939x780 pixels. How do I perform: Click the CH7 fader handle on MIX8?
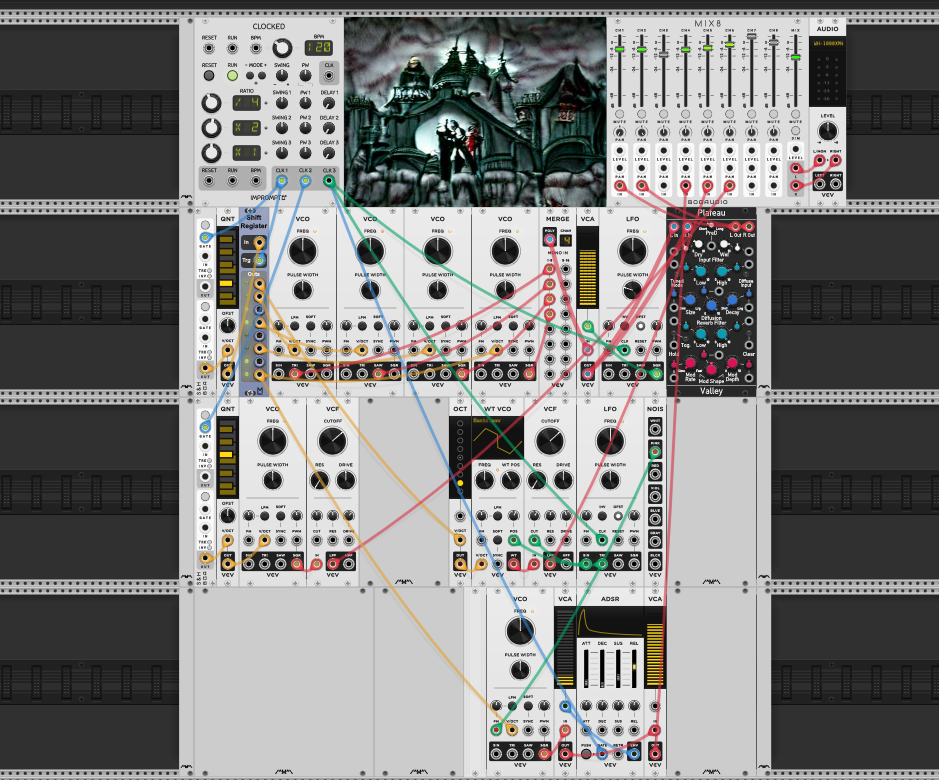click(x=752, y=37)
